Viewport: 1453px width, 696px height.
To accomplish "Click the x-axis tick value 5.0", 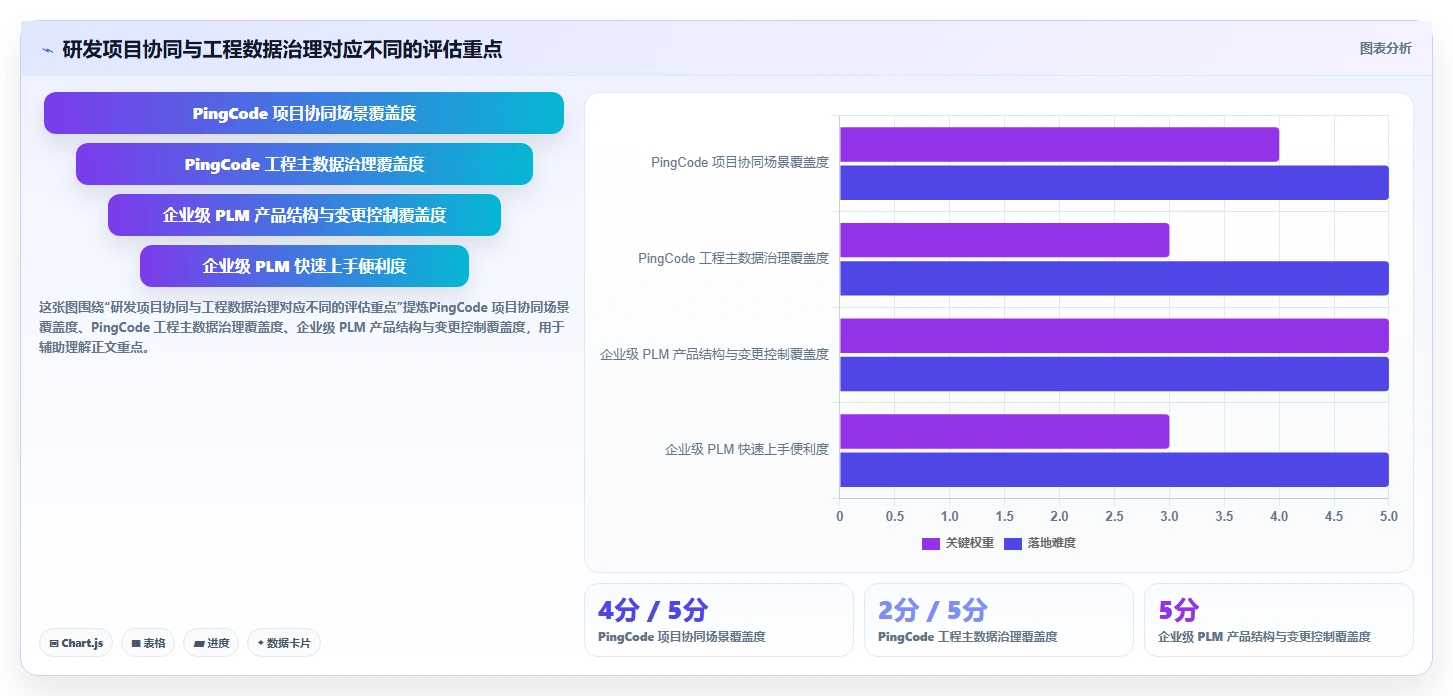I will coord(1388,517).
